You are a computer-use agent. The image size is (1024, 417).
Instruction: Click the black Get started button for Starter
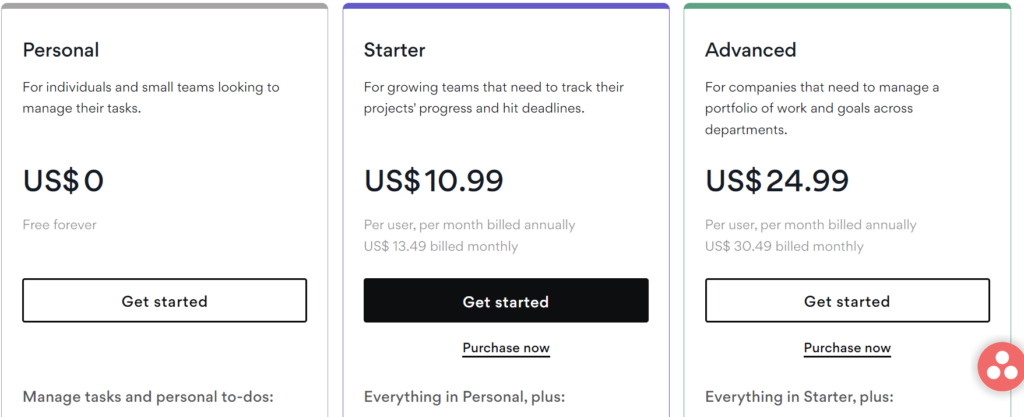pos(506,300)
